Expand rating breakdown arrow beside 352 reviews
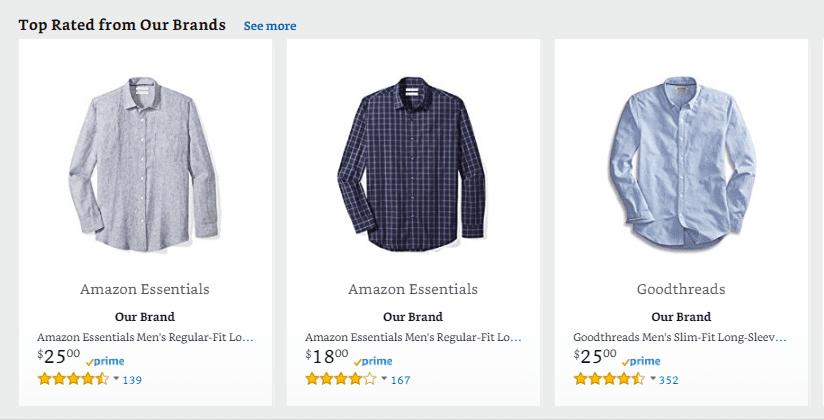Viewport: 824px width, 420px height. tap(652, 380)
